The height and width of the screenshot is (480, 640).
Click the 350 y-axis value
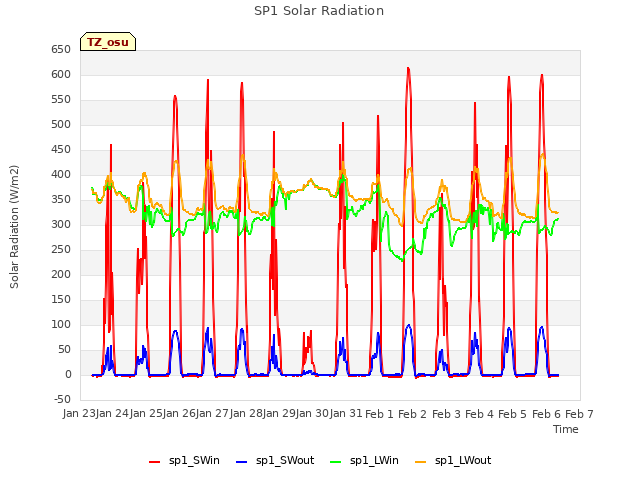click(61, 200)
